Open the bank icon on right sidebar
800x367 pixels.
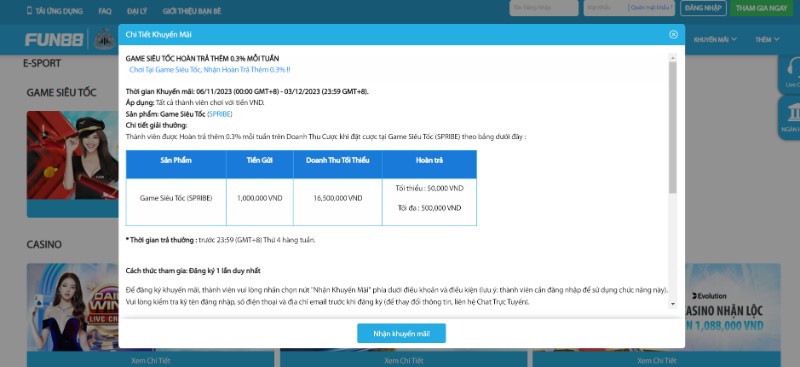[793, 113]
